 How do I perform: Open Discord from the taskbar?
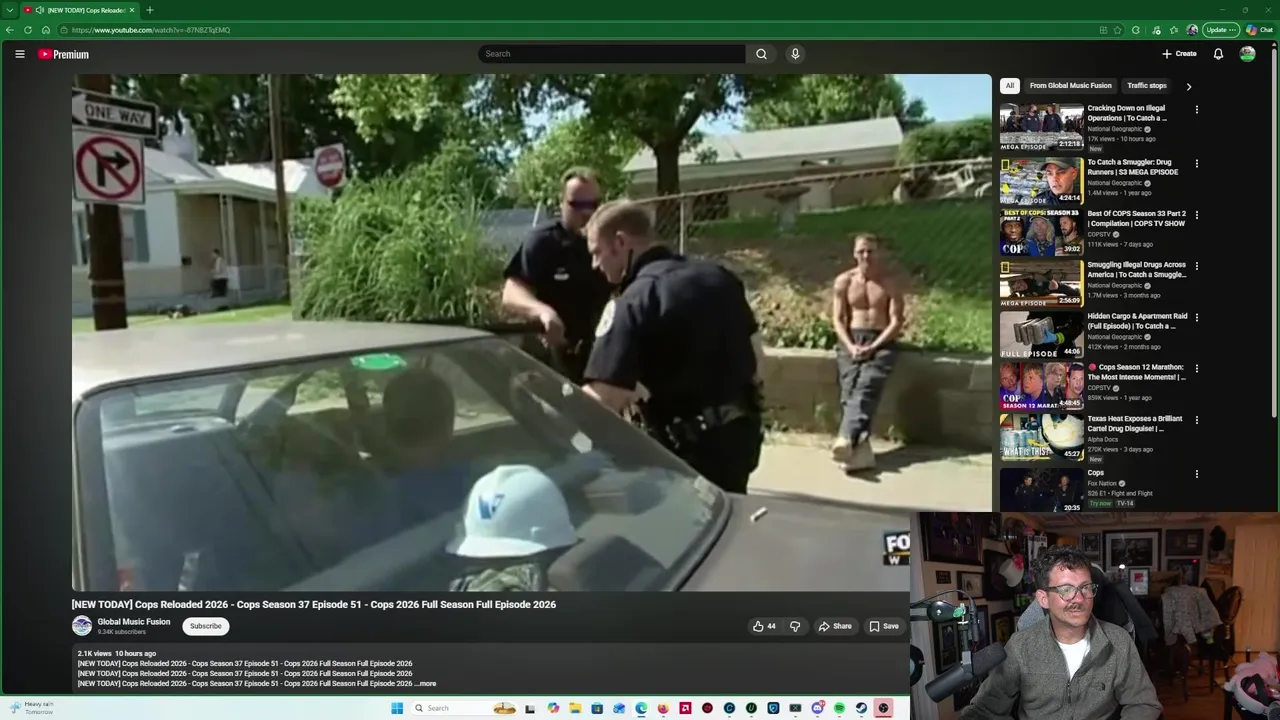coord(817,708)
